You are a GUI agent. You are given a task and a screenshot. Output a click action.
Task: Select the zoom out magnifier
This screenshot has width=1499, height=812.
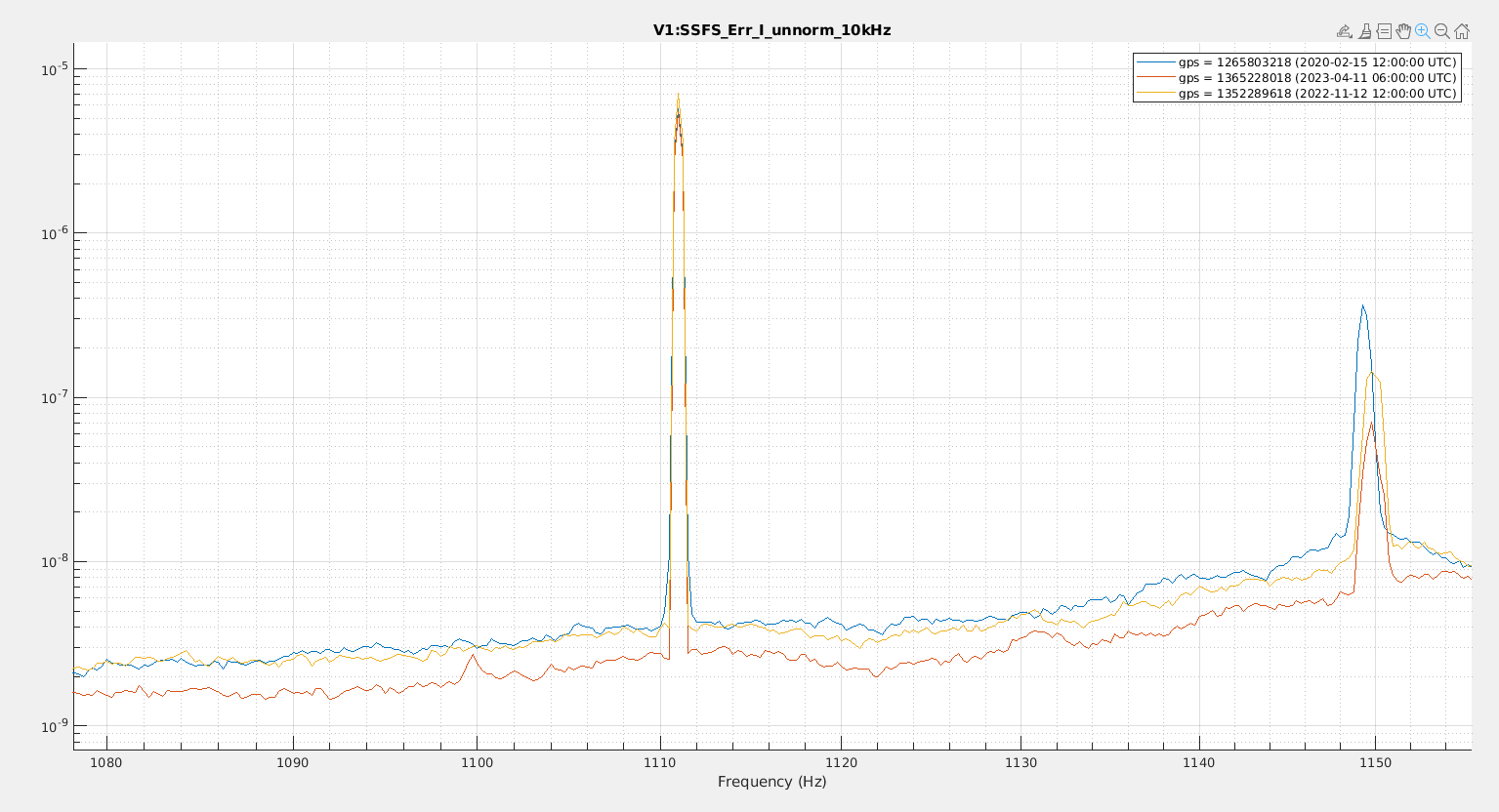tap(1442, 31)
